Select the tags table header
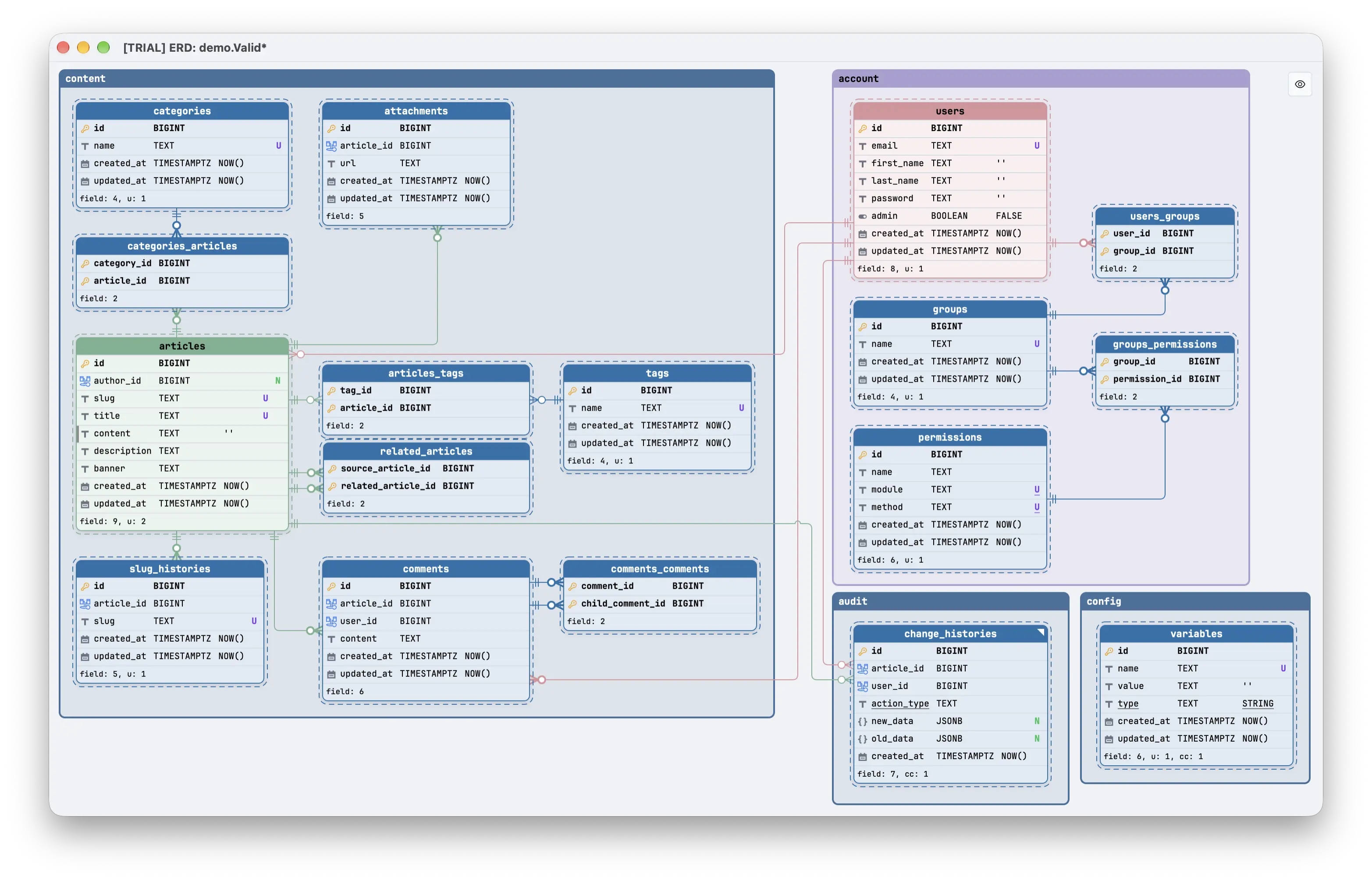 (x=657, y=373)
